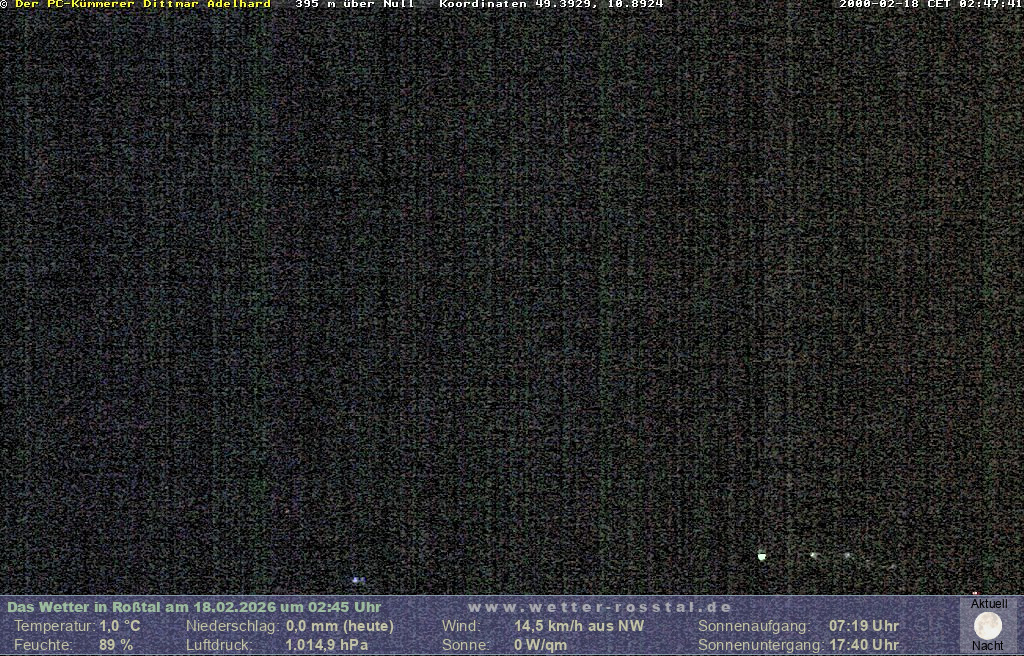Click the 'Der PC-Kümmerer Dittmar Adelhard' text
The image size is (1024, 656).
pyautogui.click(x=143, y=5)
